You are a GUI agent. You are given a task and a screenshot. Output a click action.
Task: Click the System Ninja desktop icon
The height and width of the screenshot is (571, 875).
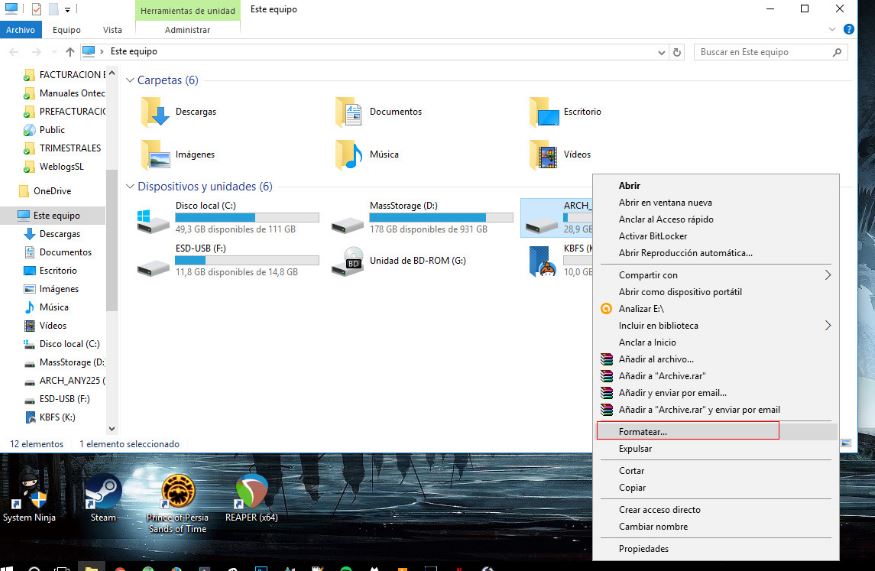click(29, 493)
